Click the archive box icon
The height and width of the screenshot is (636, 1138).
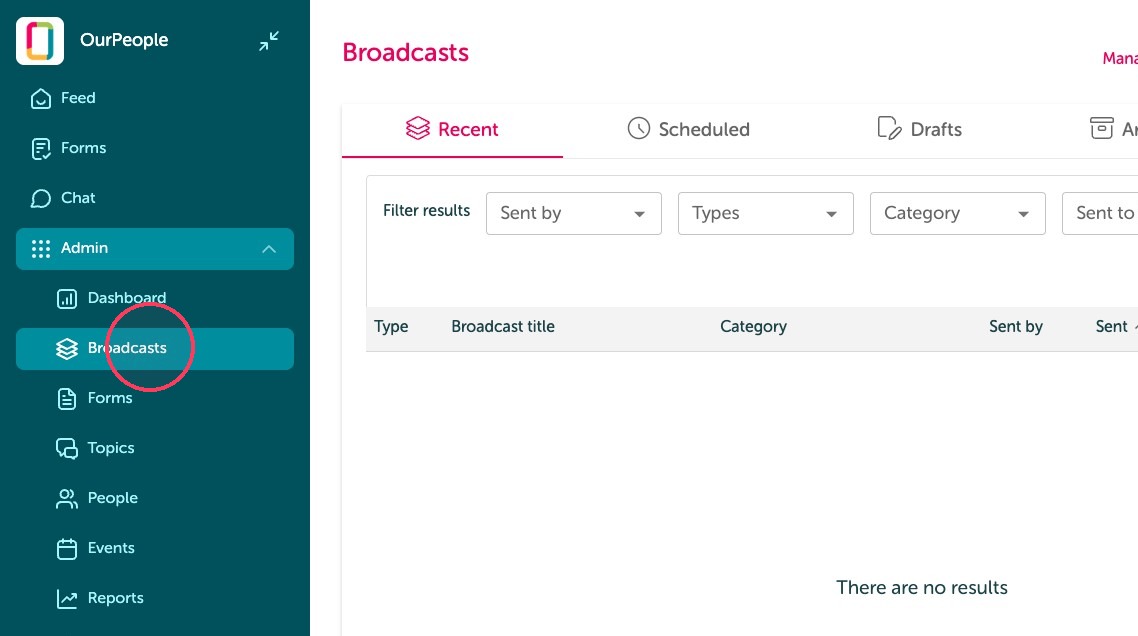1101,129
